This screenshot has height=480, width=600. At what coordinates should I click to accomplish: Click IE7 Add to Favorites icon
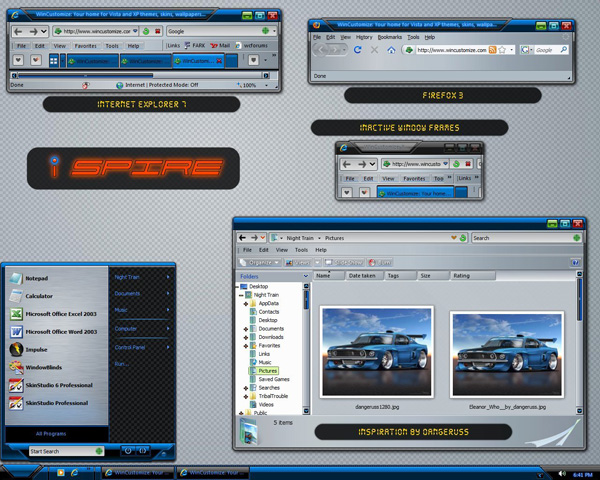(36, 60)
